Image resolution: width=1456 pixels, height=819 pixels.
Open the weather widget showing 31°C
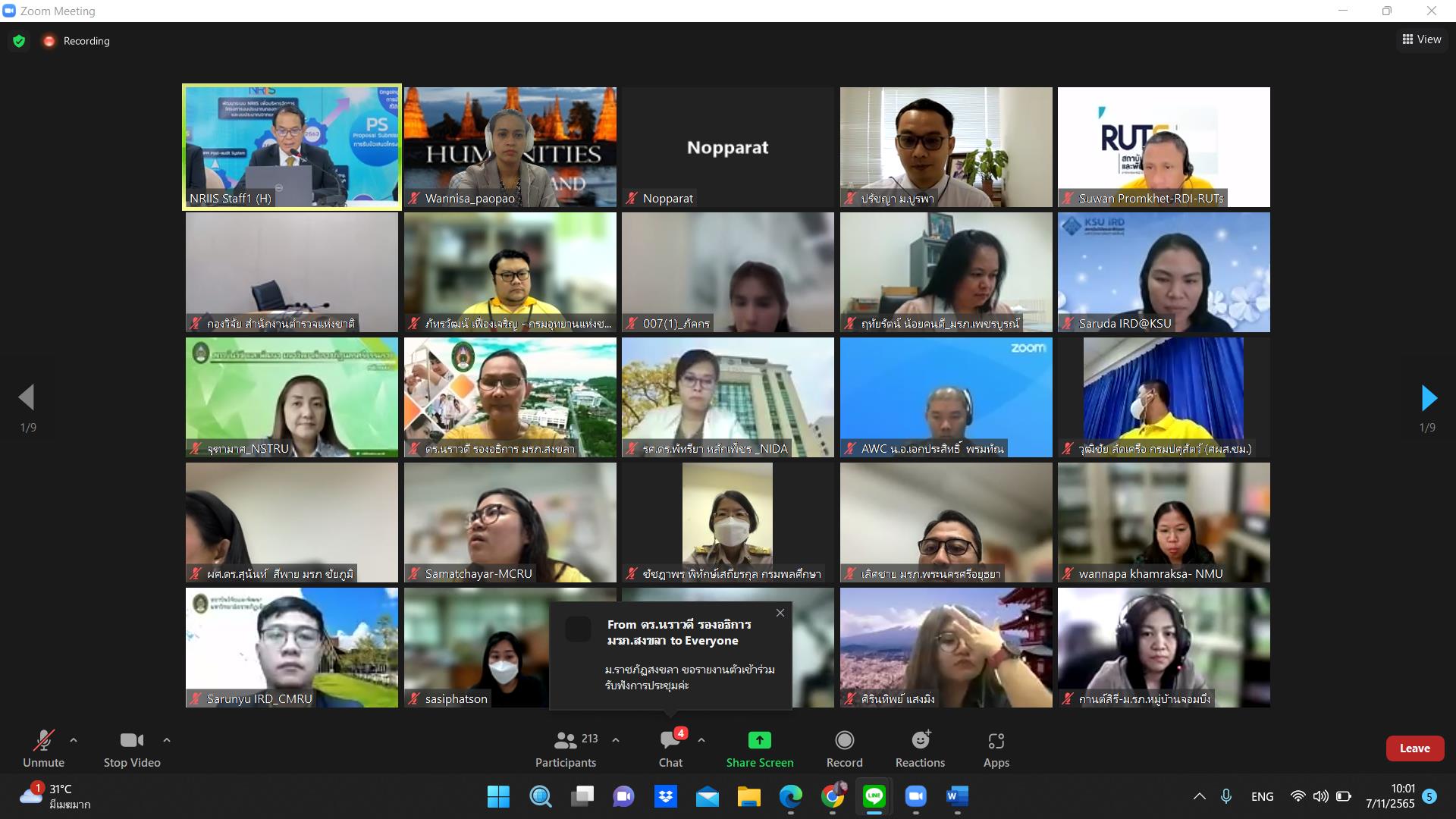pos(55,796)
